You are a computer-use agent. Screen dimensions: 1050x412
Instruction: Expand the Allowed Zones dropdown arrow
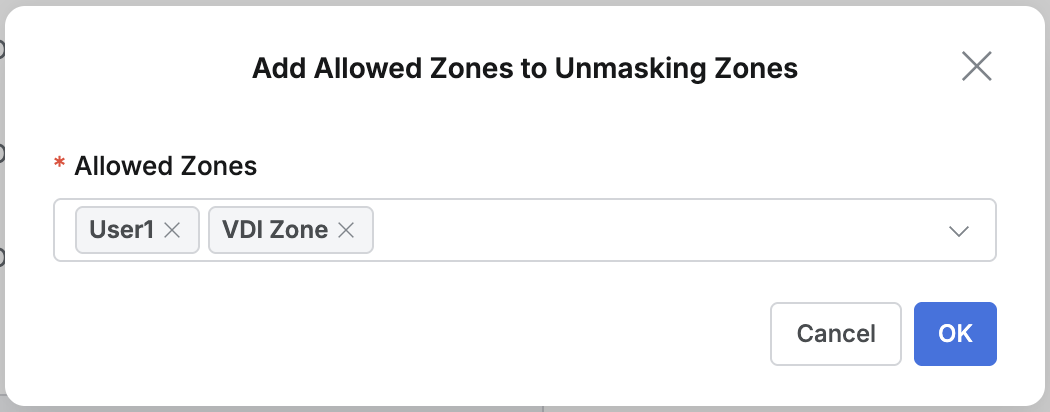[959, 231]
